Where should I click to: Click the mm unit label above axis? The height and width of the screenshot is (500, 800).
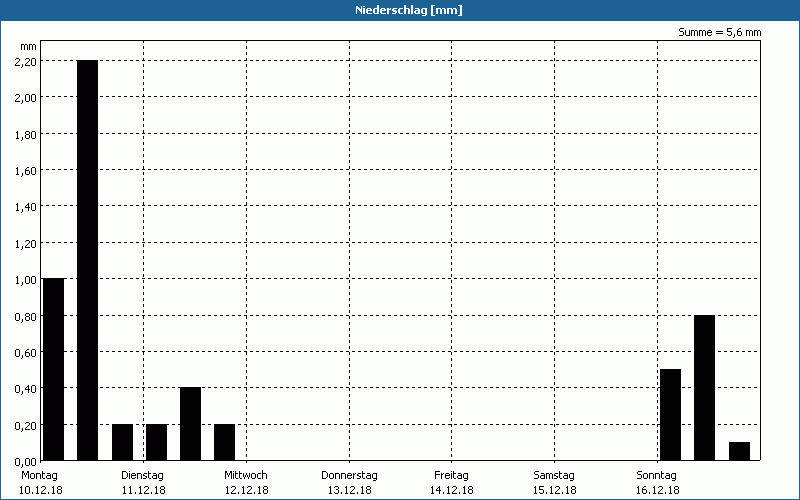click(29, 47)
